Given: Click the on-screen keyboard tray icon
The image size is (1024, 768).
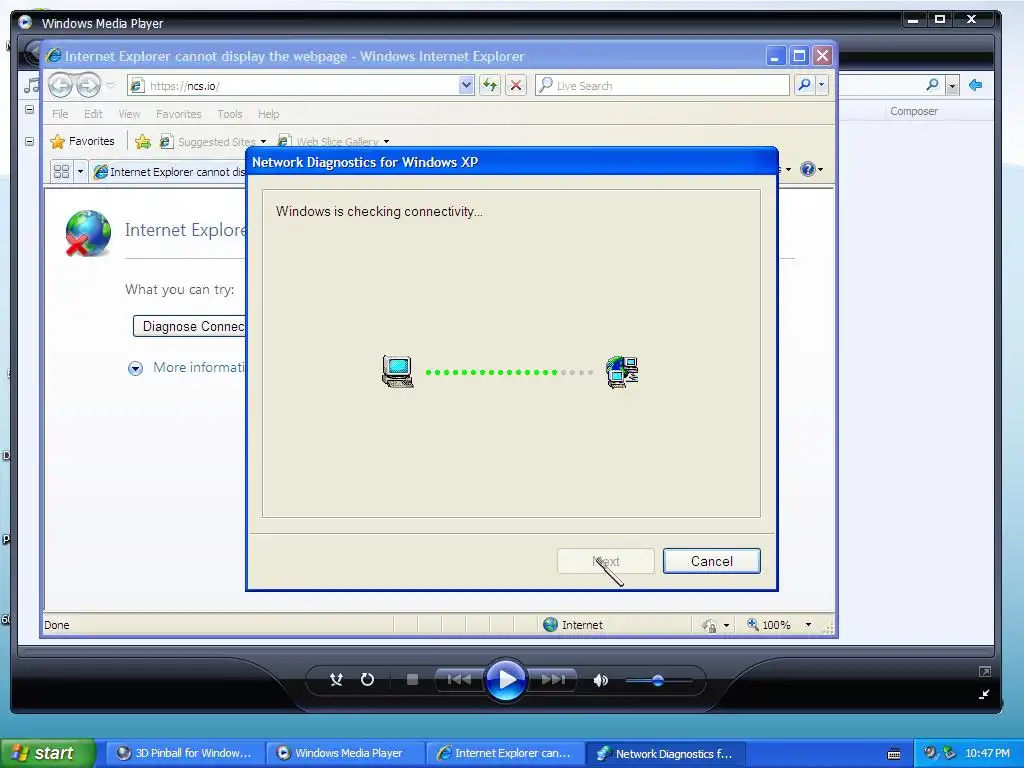Looking at the screenshot, I should pyautogui.click(x=894, y=754).
